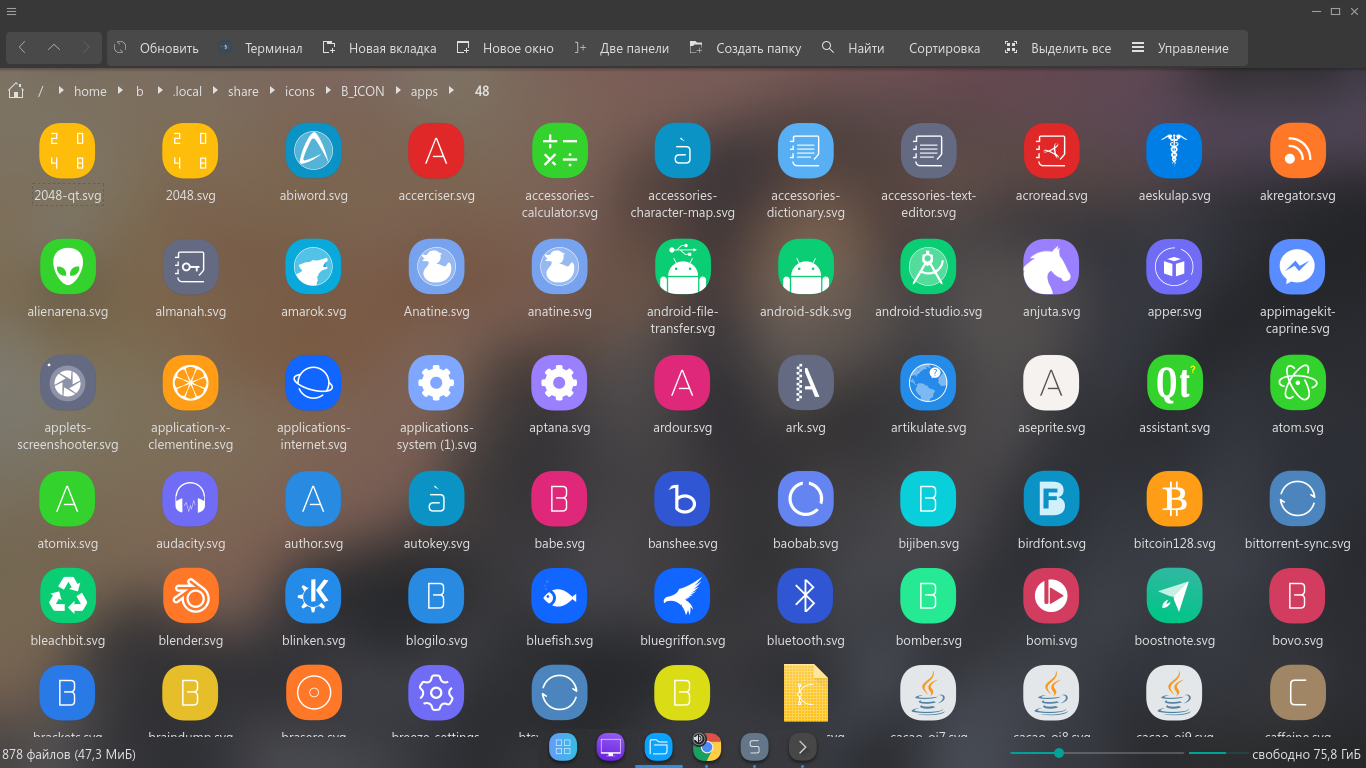Select the blender.svg icon
The height and width of the screenshot is (768, 1366).
coord(190,596)
